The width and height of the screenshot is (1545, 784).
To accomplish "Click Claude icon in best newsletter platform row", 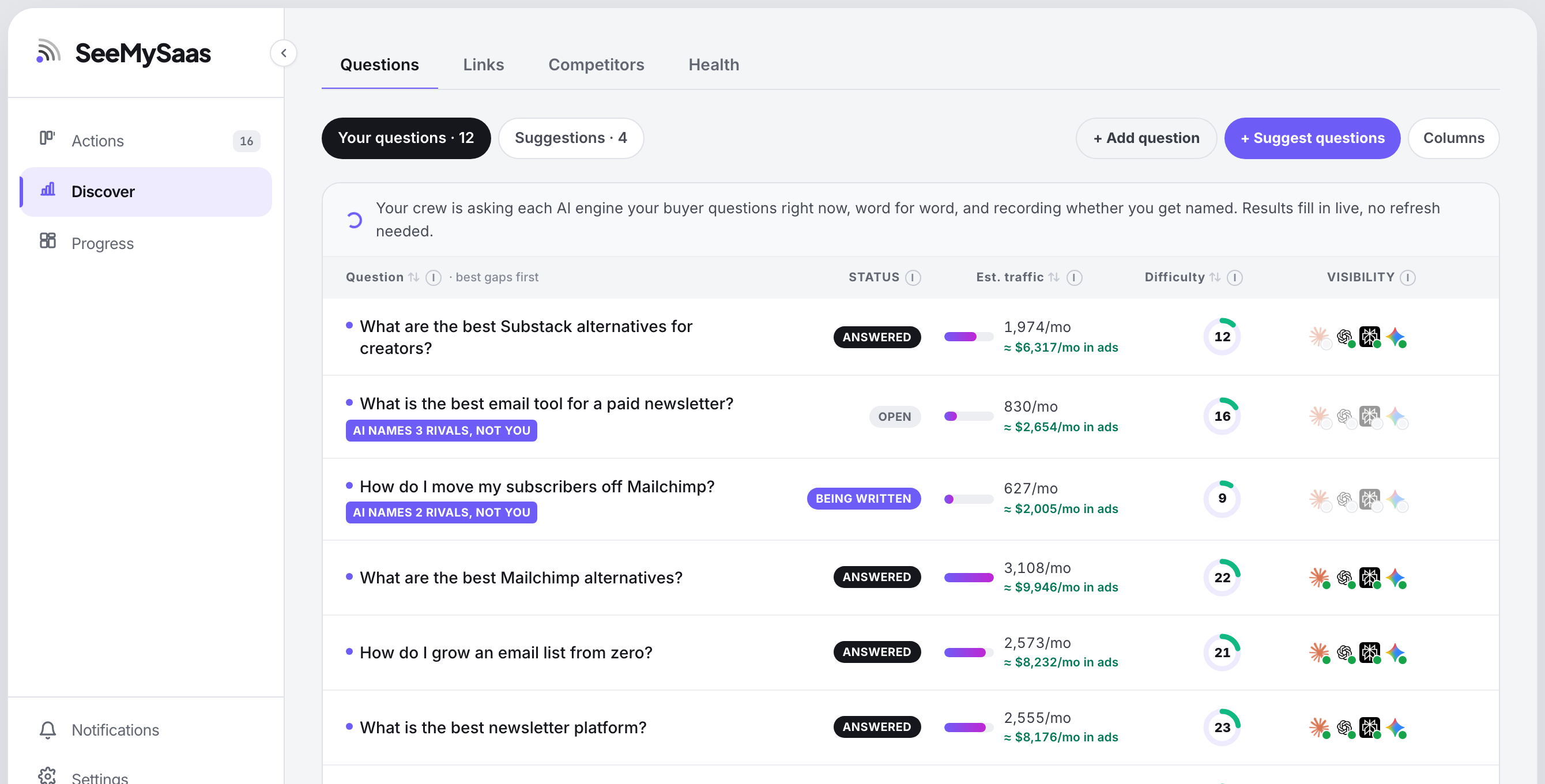I will [x=1319, y=728].
